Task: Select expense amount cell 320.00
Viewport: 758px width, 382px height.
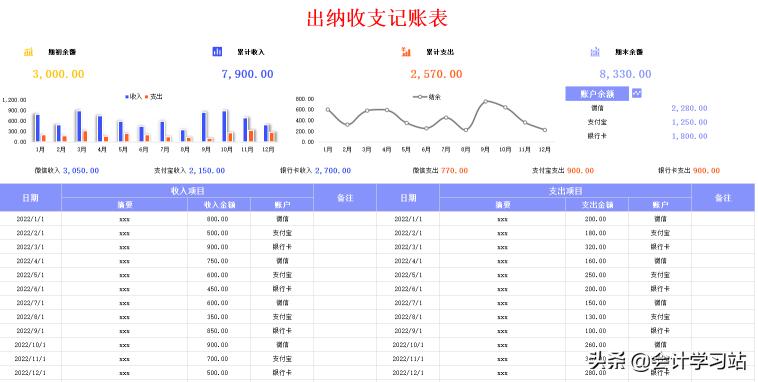Action: coord(596,247)
